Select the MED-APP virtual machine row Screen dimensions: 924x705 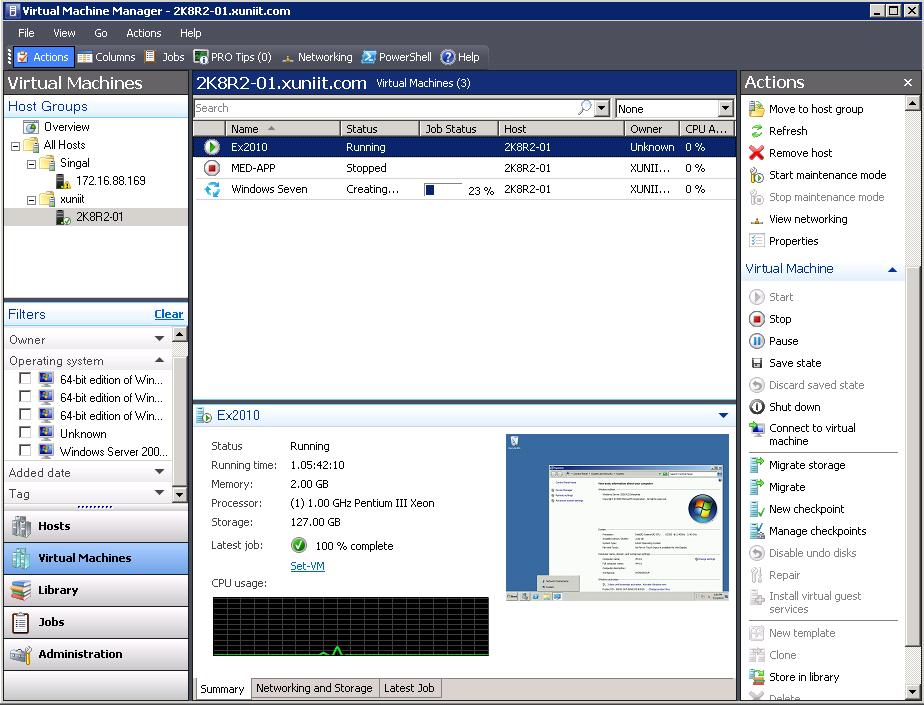click(x=464, y=168)
